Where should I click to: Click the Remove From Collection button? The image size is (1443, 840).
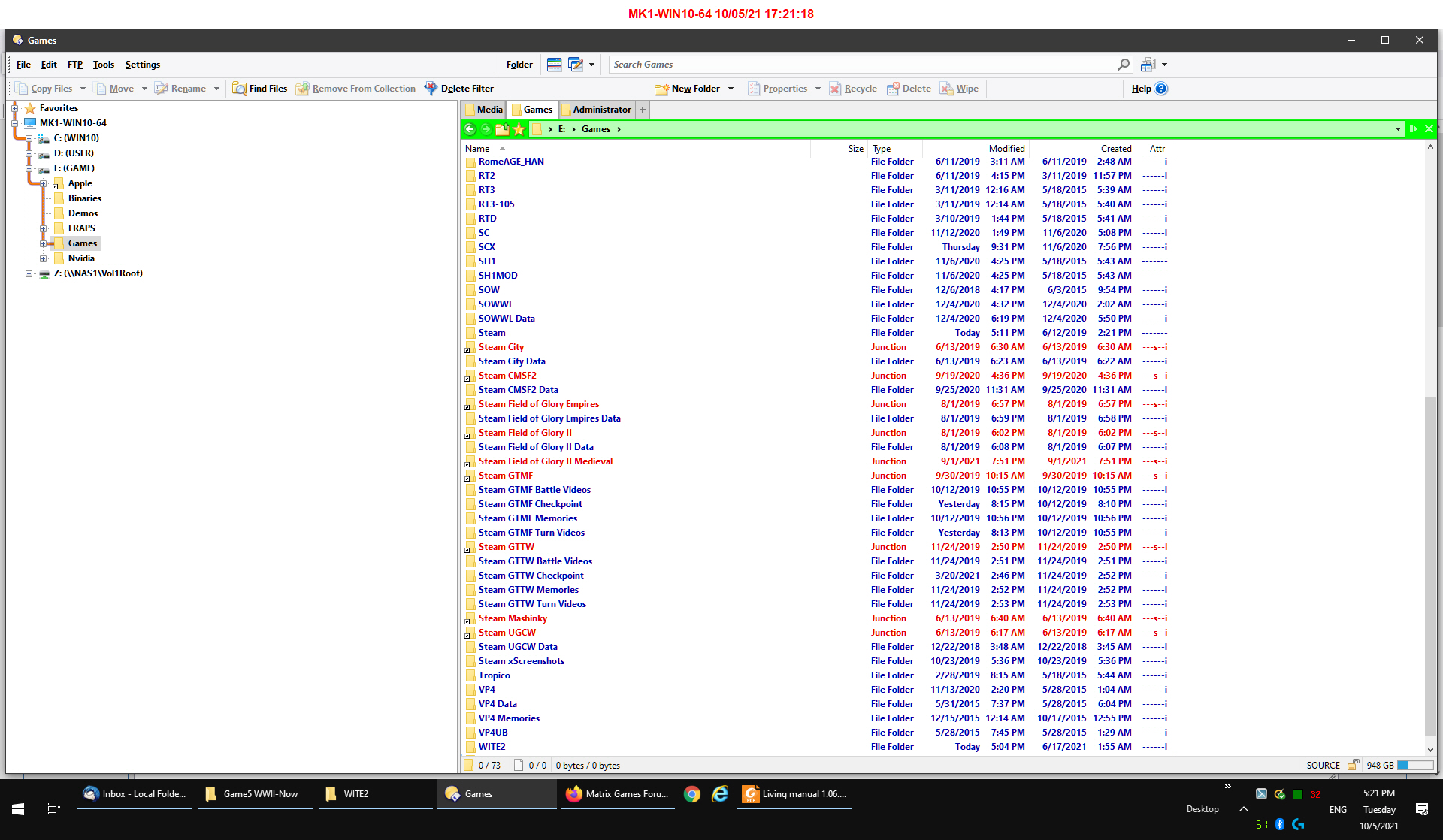(355, 89)
